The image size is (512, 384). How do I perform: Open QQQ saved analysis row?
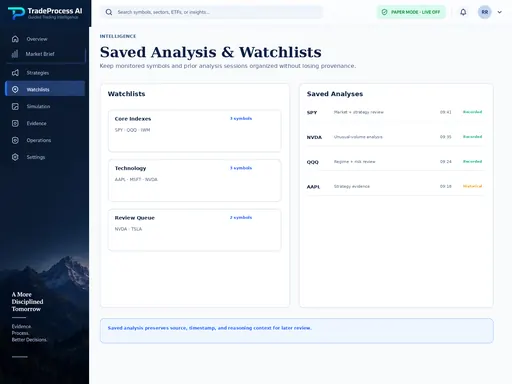(395, 162)
